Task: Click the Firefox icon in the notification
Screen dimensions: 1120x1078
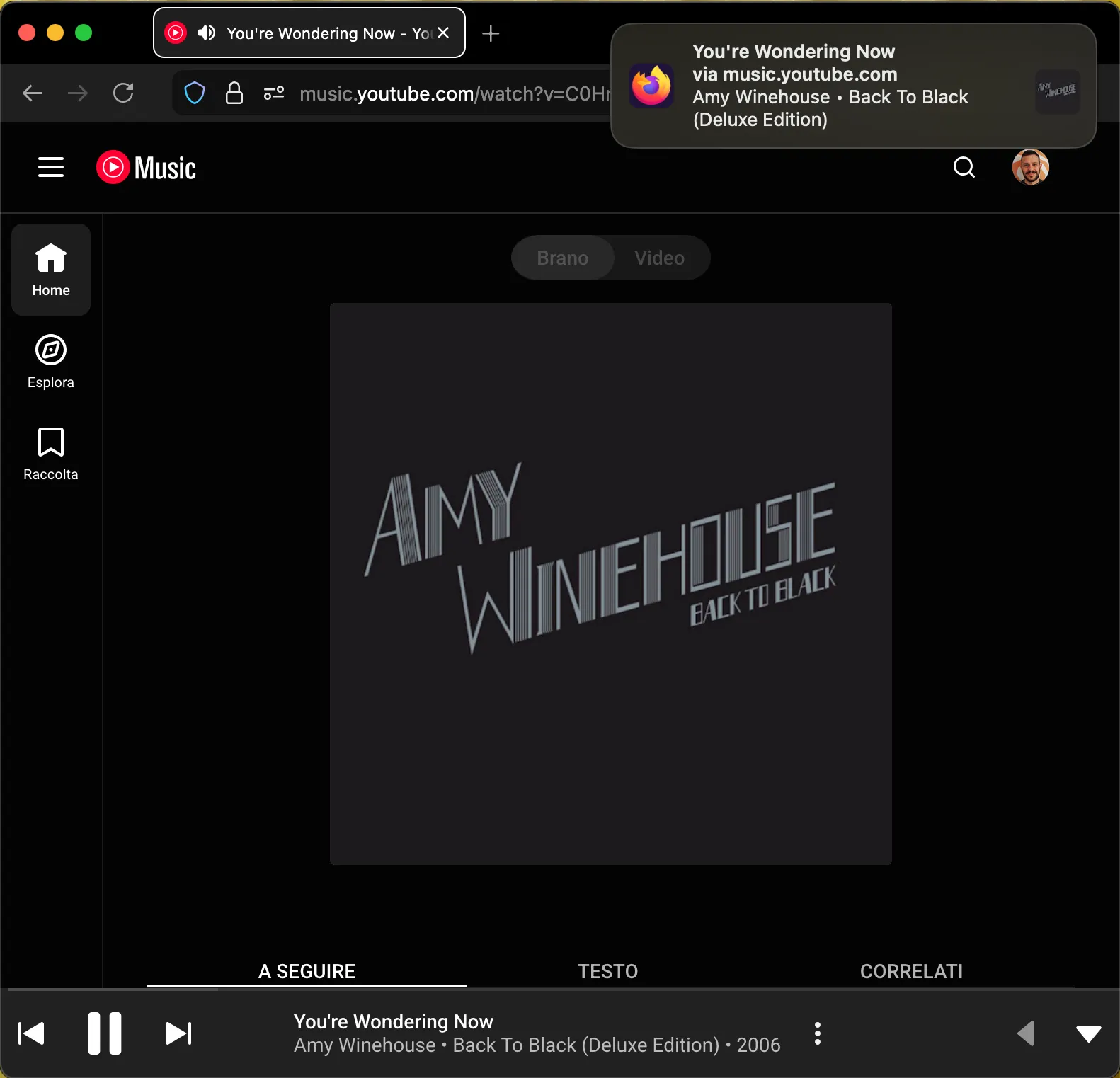Action: click(651, 86)
